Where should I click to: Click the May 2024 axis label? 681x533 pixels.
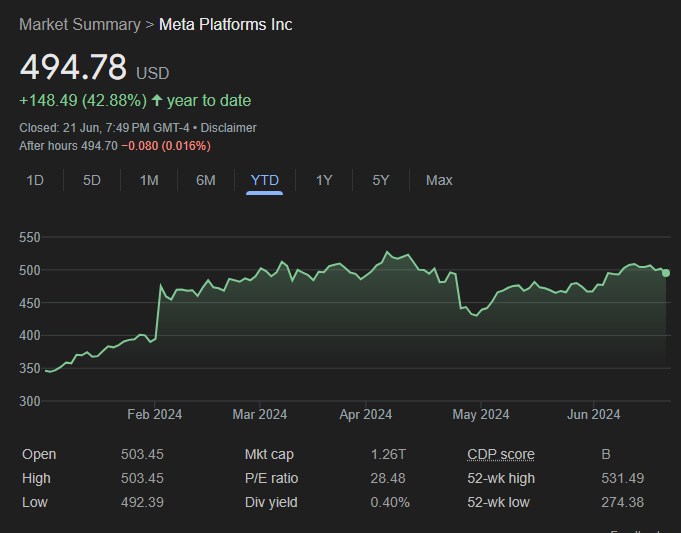(x=481, y=414)
